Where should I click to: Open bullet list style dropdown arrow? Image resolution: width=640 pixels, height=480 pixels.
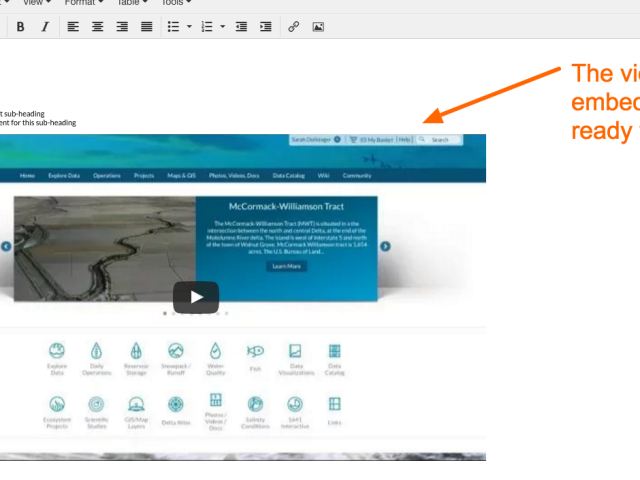(189, 27)
